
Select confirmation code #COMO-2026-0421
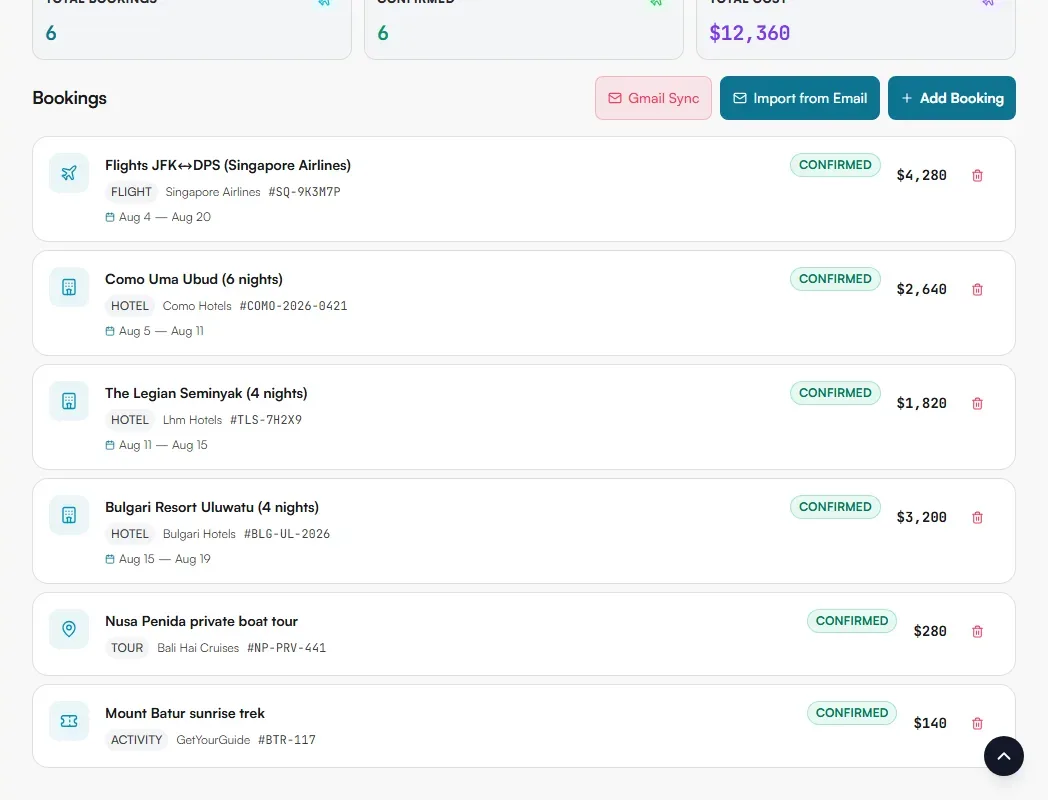click(293, 306)
